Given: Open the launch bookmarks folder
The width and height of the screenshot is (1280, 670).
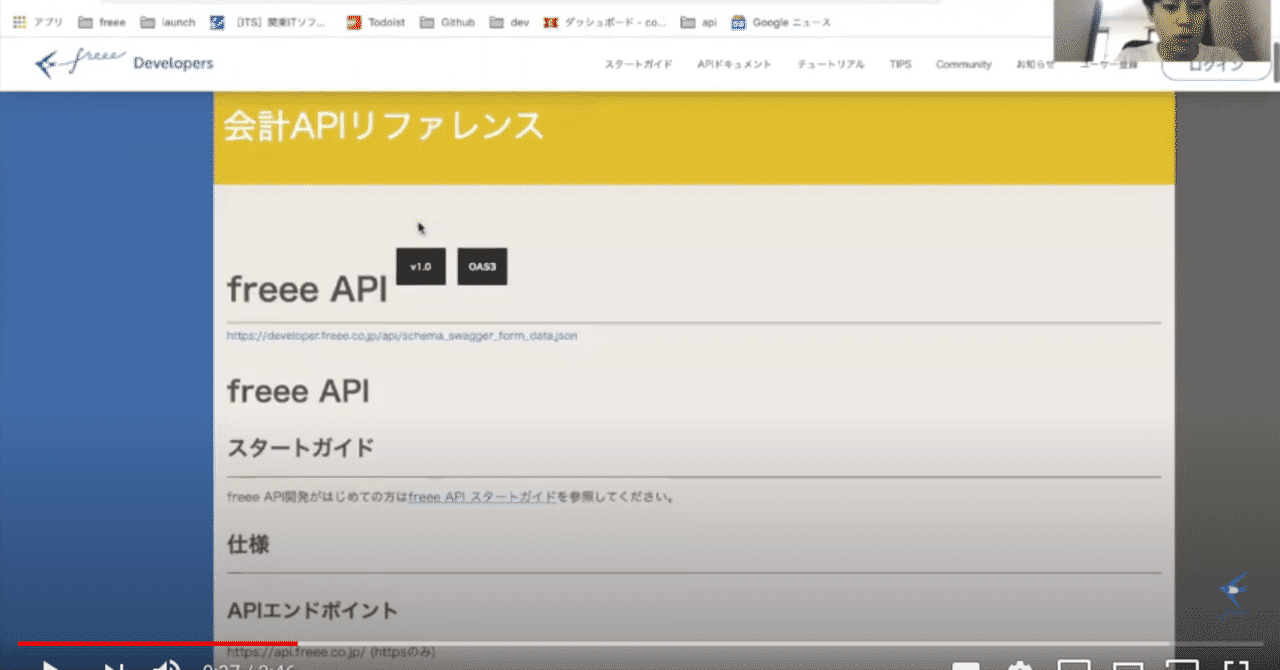Looking at the screenshot, I should pos(168,22).
